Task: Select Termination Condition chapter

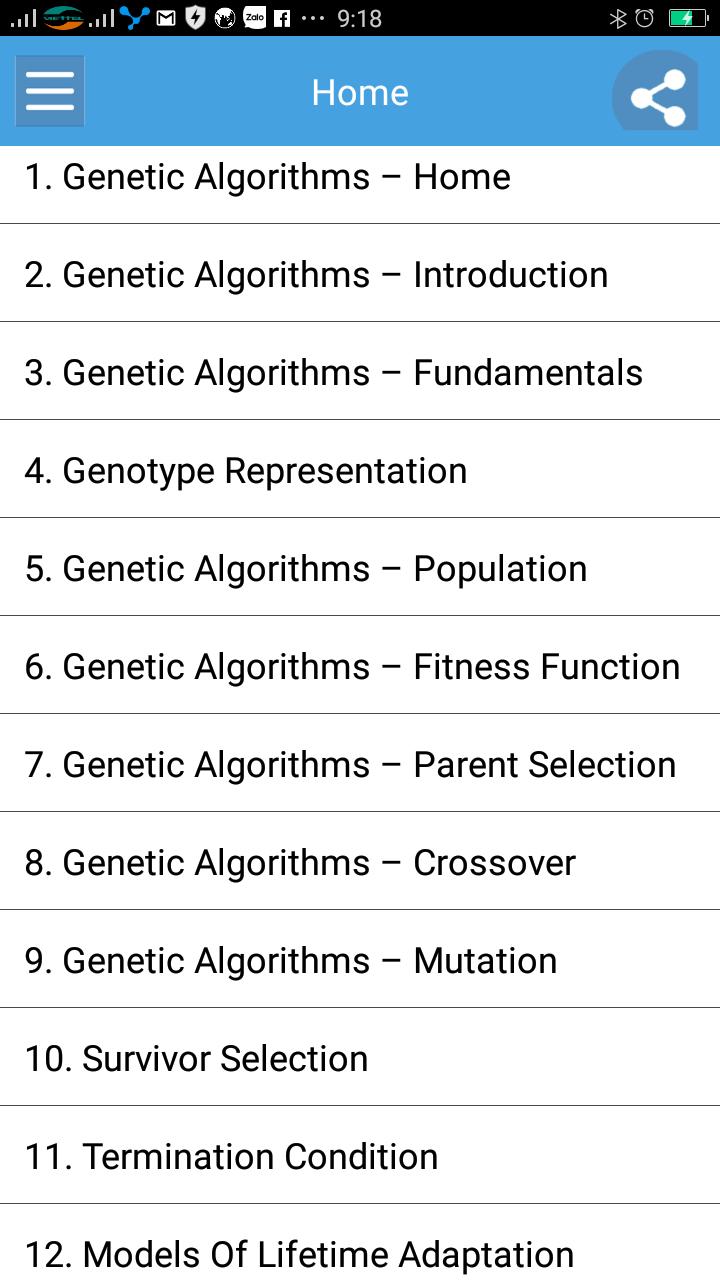Action: [360, 1156]
